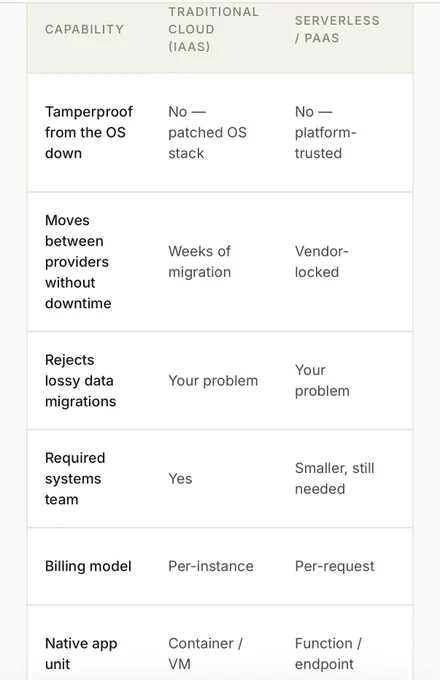Viewport: 440px width, 680px height.
Task: Click the 'No — patched OS stack' cell
Action: [207, 132]
